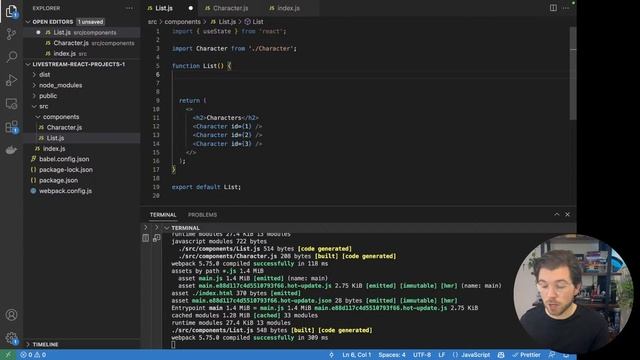Split the editor to the right
This screenshot has height=360, width=640.
[553, 8]
